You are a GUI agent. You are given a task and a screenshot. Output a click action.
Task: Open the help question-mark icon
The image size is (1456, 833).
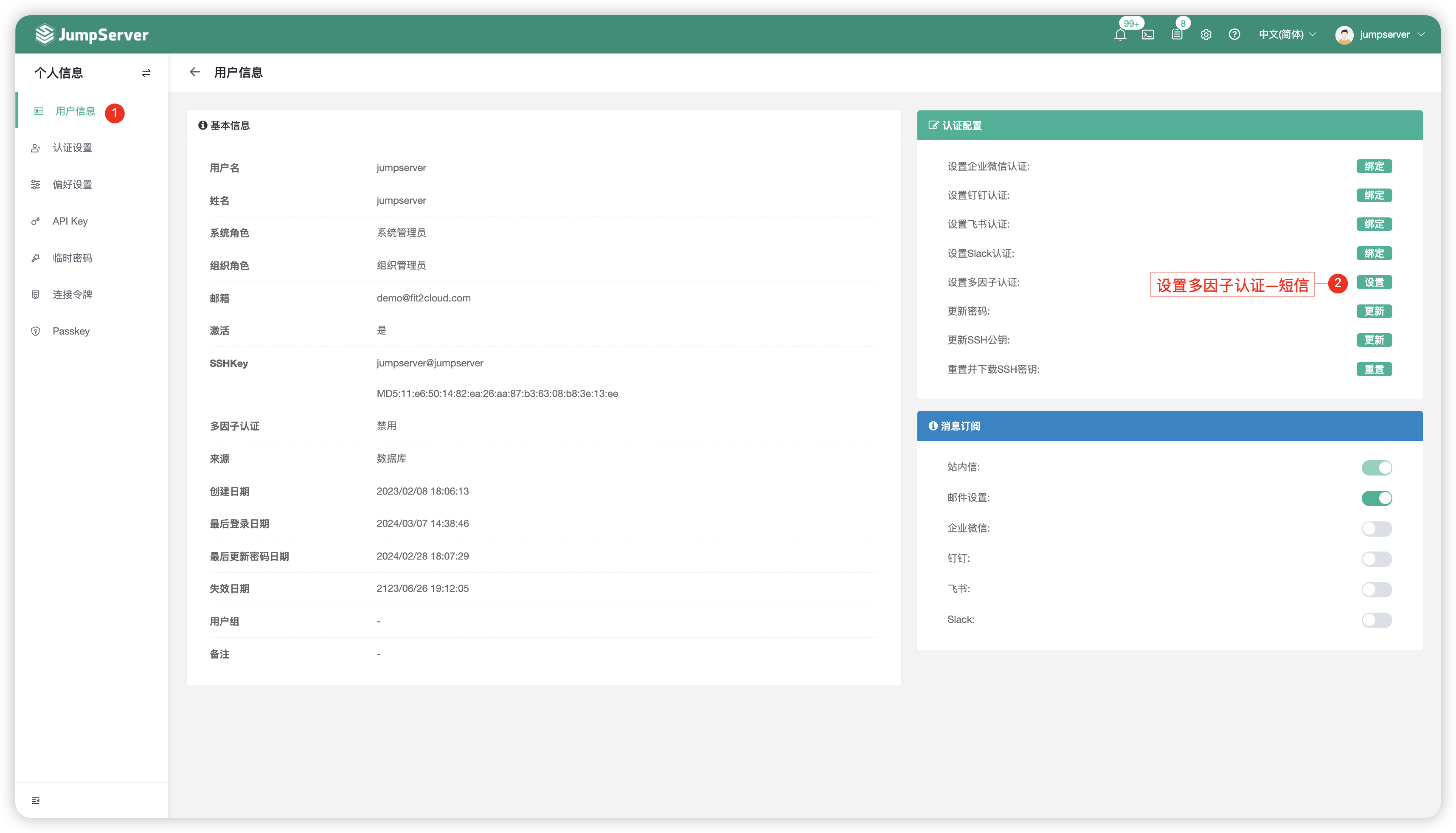tap(1235, 35)
